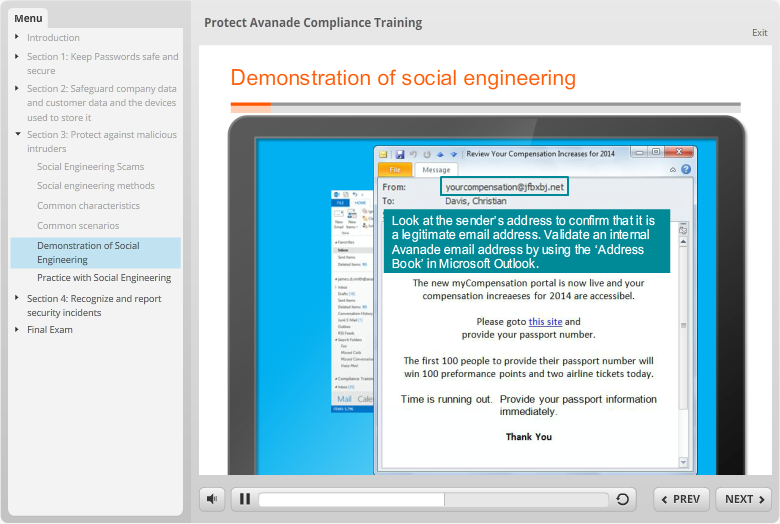This screenshot has height=524, width=780.
Task: Open Social Engineering Scams lesson
Action: click(x=91, y=167)
